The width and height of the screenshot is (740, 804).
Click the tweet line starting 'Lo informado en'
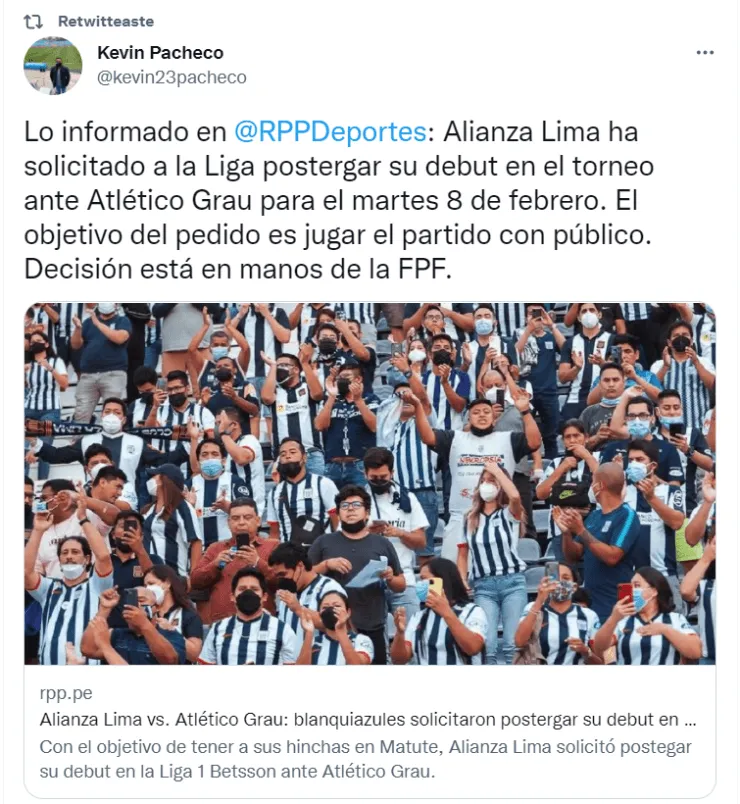tap(331, 132)
